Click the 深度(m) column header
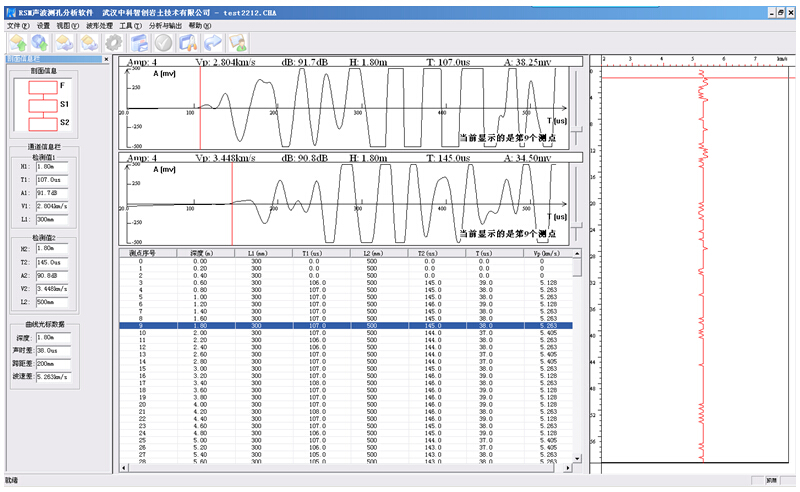This screenshot has width=800, height=492. pyautogui.click(x=203, y=254)
